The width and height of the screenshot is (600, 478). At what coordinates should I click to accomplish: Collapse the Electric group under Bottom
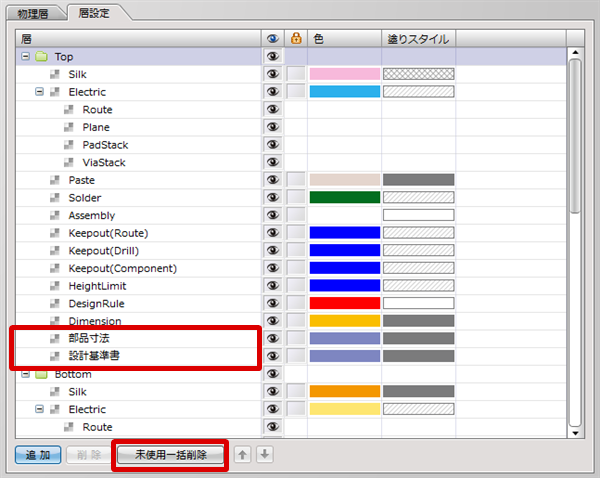pos(40,409)
